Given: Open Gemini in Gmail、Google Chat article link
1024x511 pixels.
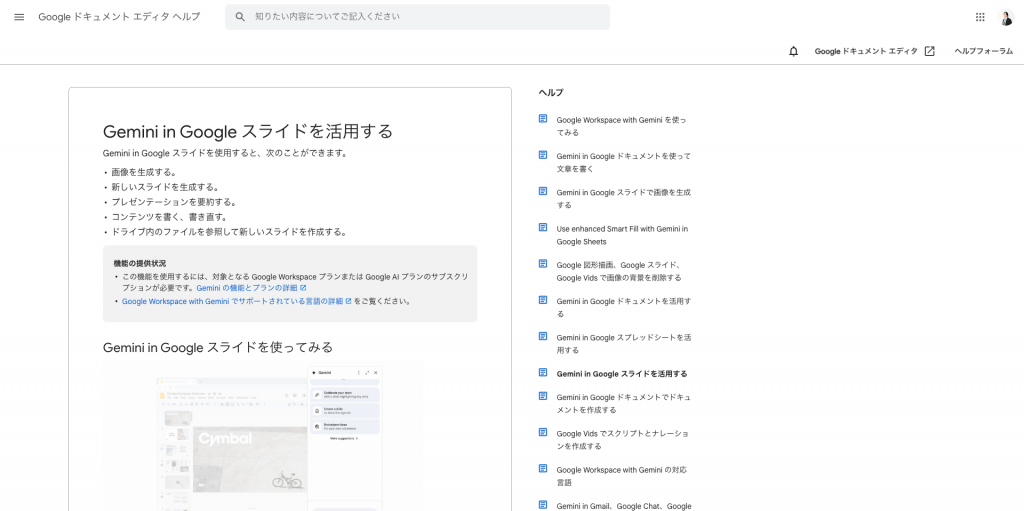Looking at the screenshot, I should pyautogui.click(x=624, y=506).
